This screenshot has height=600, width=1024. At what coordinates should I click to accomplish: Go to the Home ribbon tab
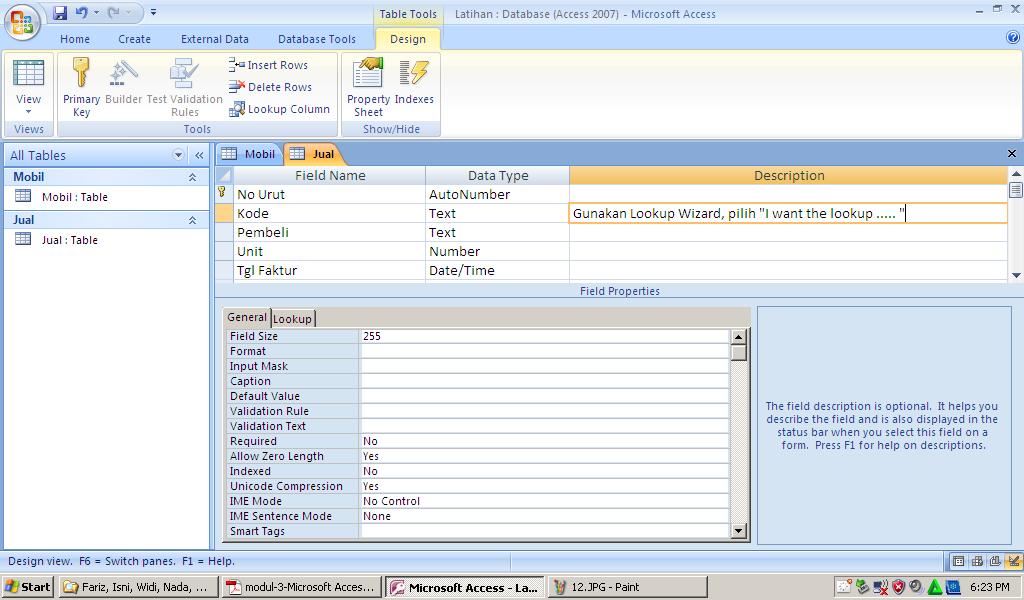75,39
